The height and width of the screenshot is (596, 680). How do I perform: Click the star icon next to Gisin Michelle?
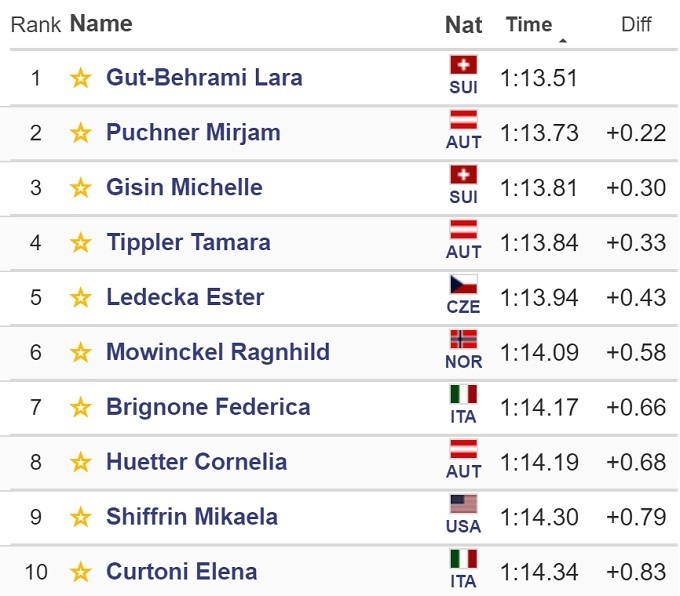point(81,188)
